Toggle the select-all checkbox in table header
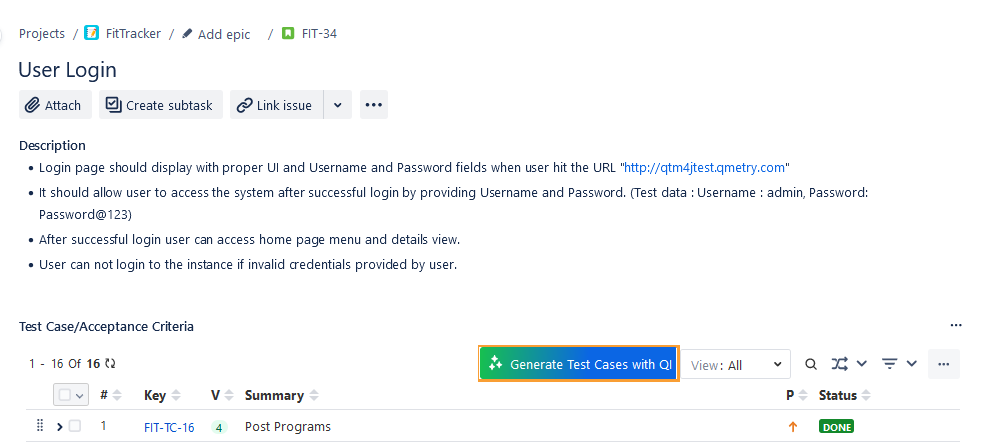The width and height of the screenshot is (987, 444). [67, 396]
